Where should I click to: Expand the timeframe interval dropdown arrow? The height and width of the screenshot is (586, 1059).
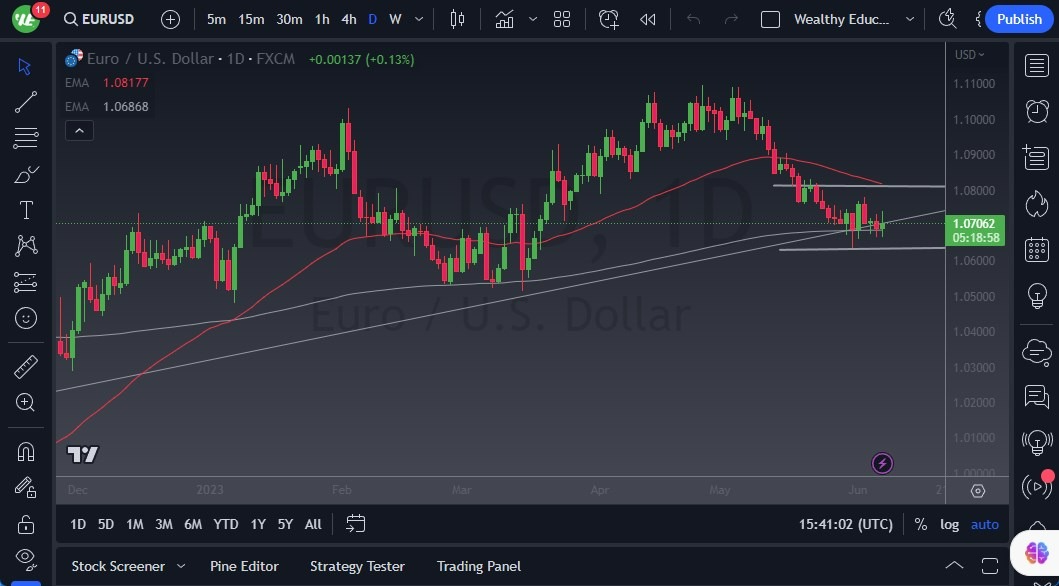click(x=417, y=18)
